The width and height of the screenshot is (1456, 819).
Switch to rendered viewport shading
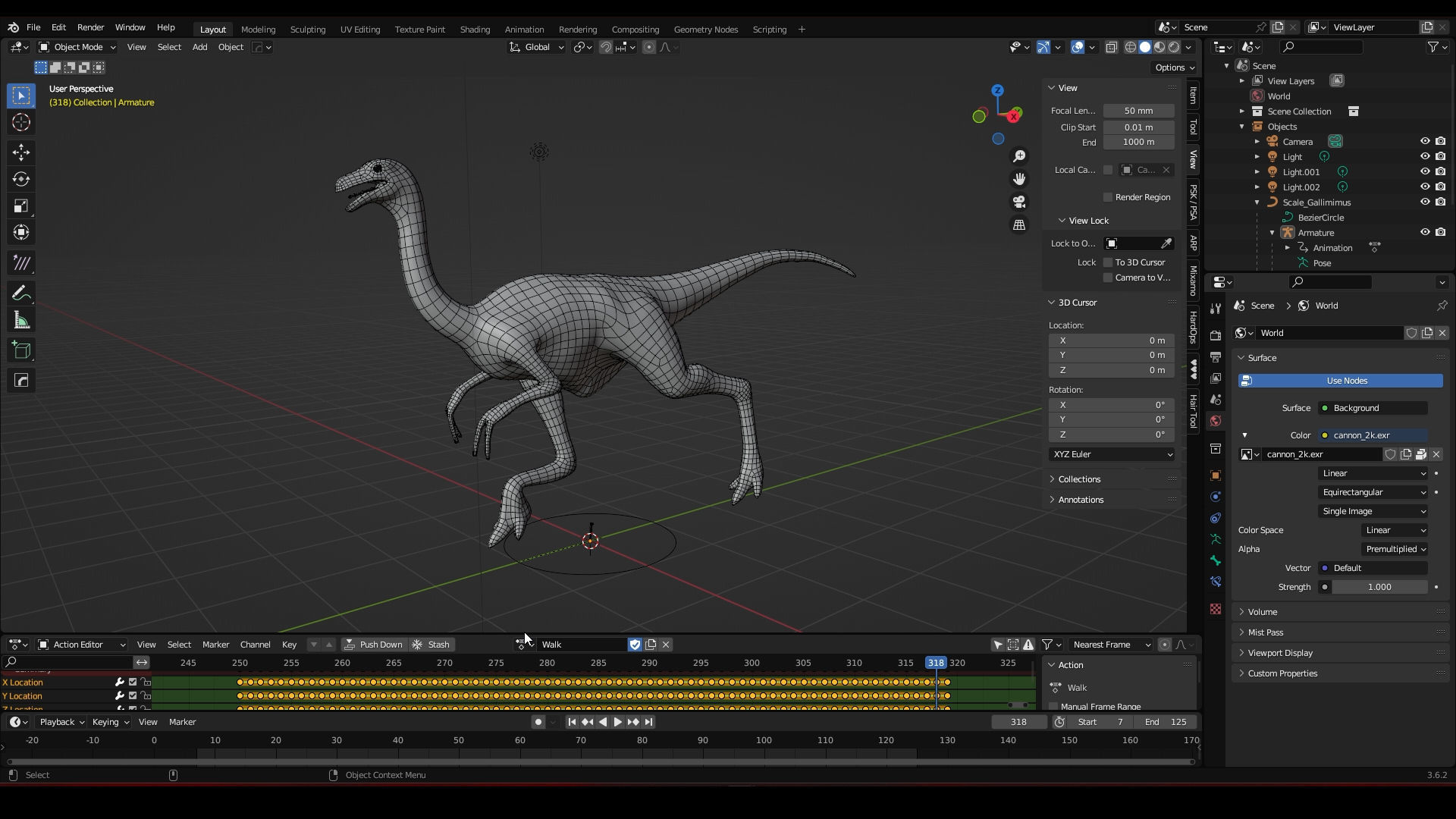tap(1174, 47)
